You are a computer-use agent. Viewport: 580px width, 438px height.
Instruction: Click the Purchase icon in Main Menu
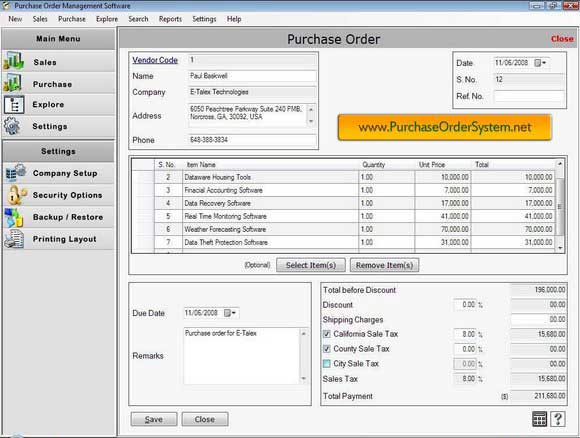coord(13,83)
